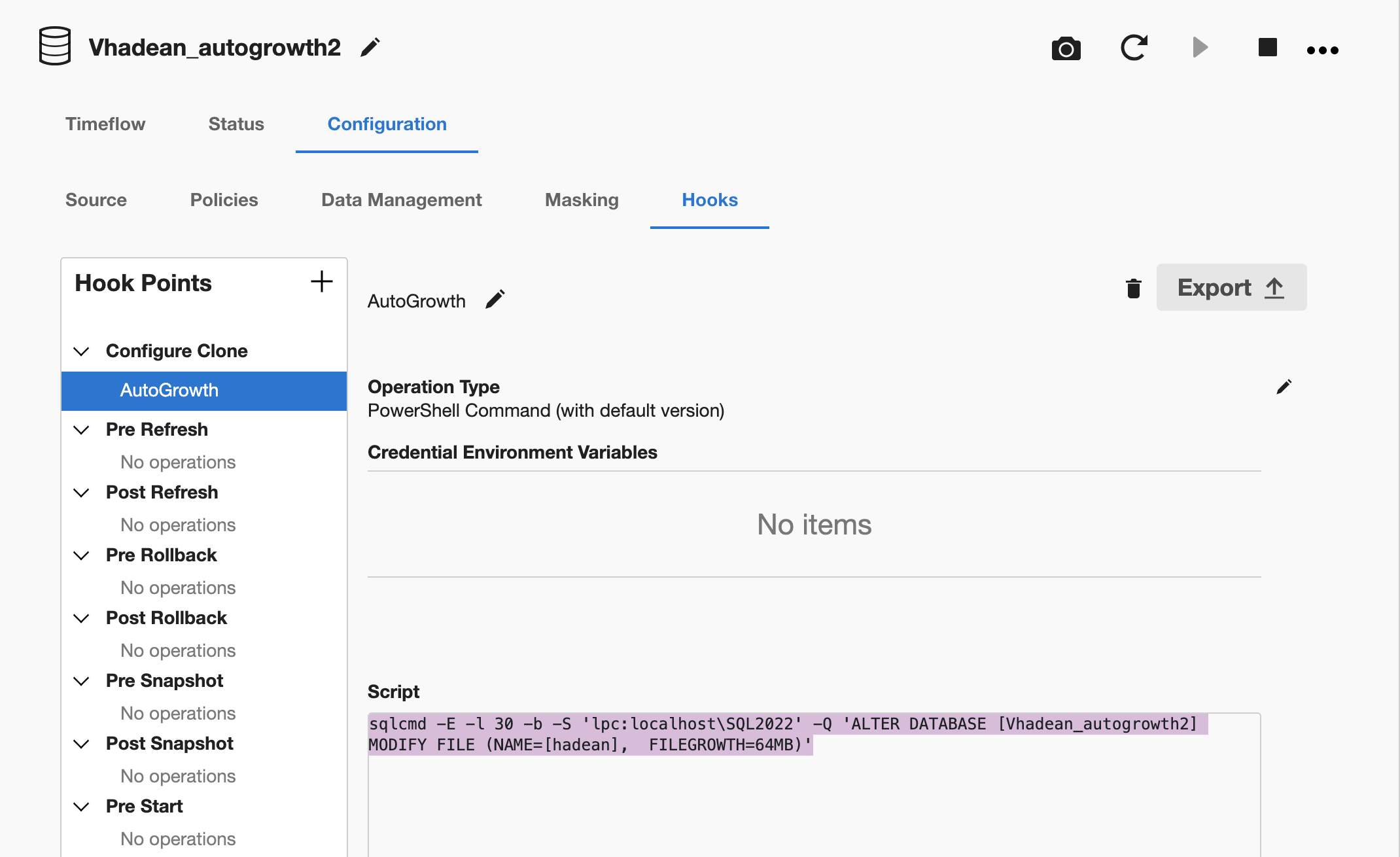The image size is (1400, 857).
Task: Select the AutoGrowth operation in tree
Action: click(x=203, y=391)
